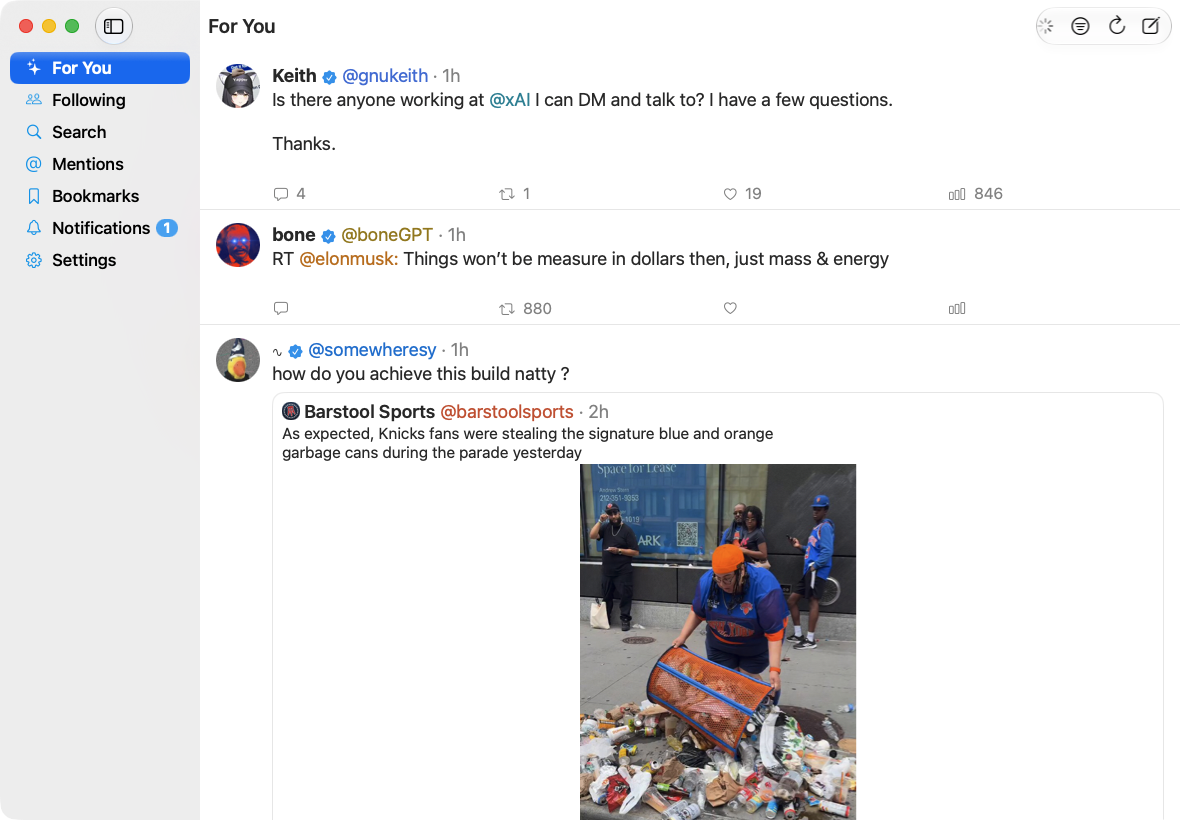Open the @barstoolsports handle link
This screenshot has height=820, width=1180.
tap(506, 412)
